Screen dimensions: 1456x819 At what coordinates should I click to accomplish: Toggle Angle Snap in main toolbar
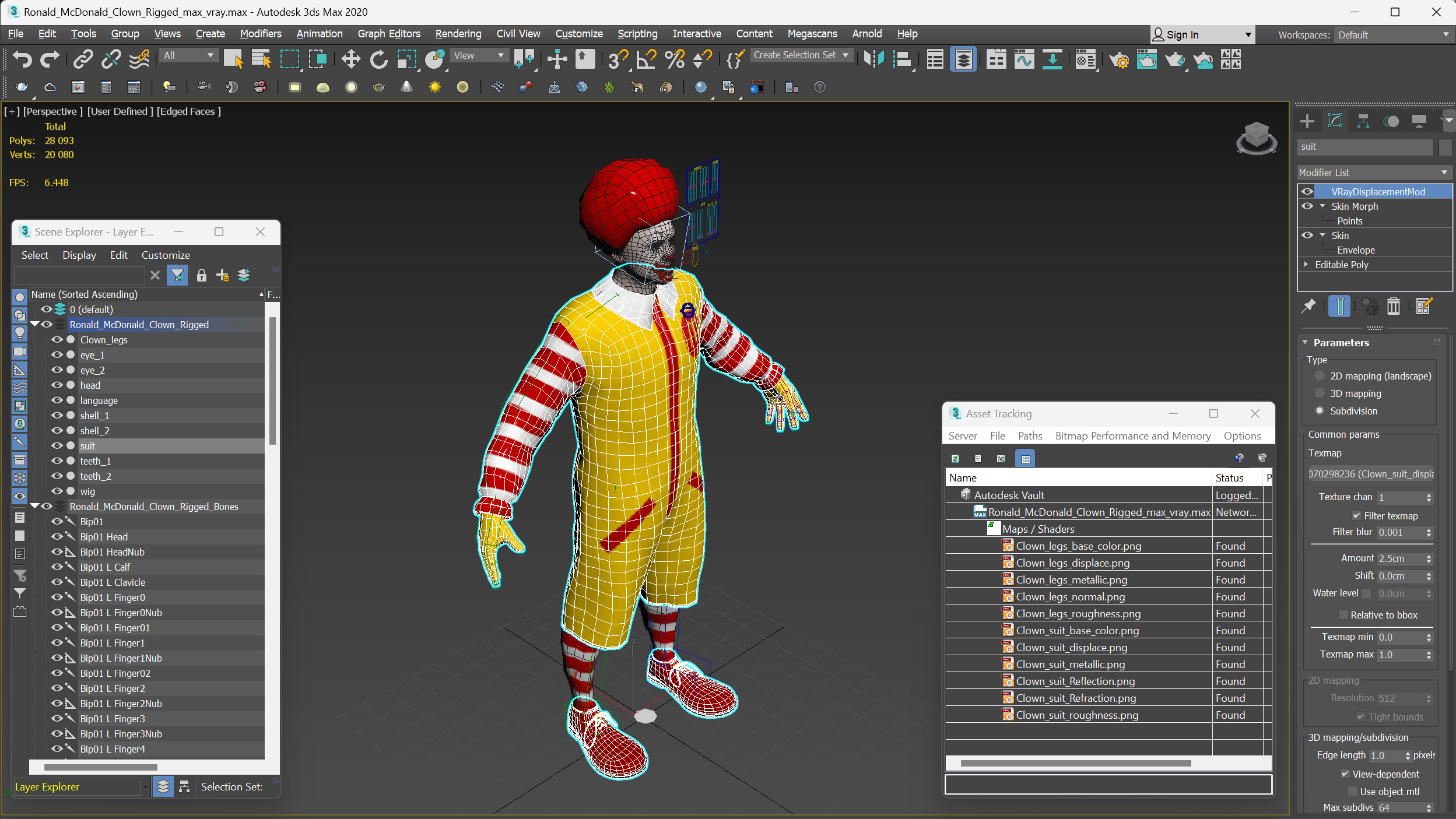point(646,59)
